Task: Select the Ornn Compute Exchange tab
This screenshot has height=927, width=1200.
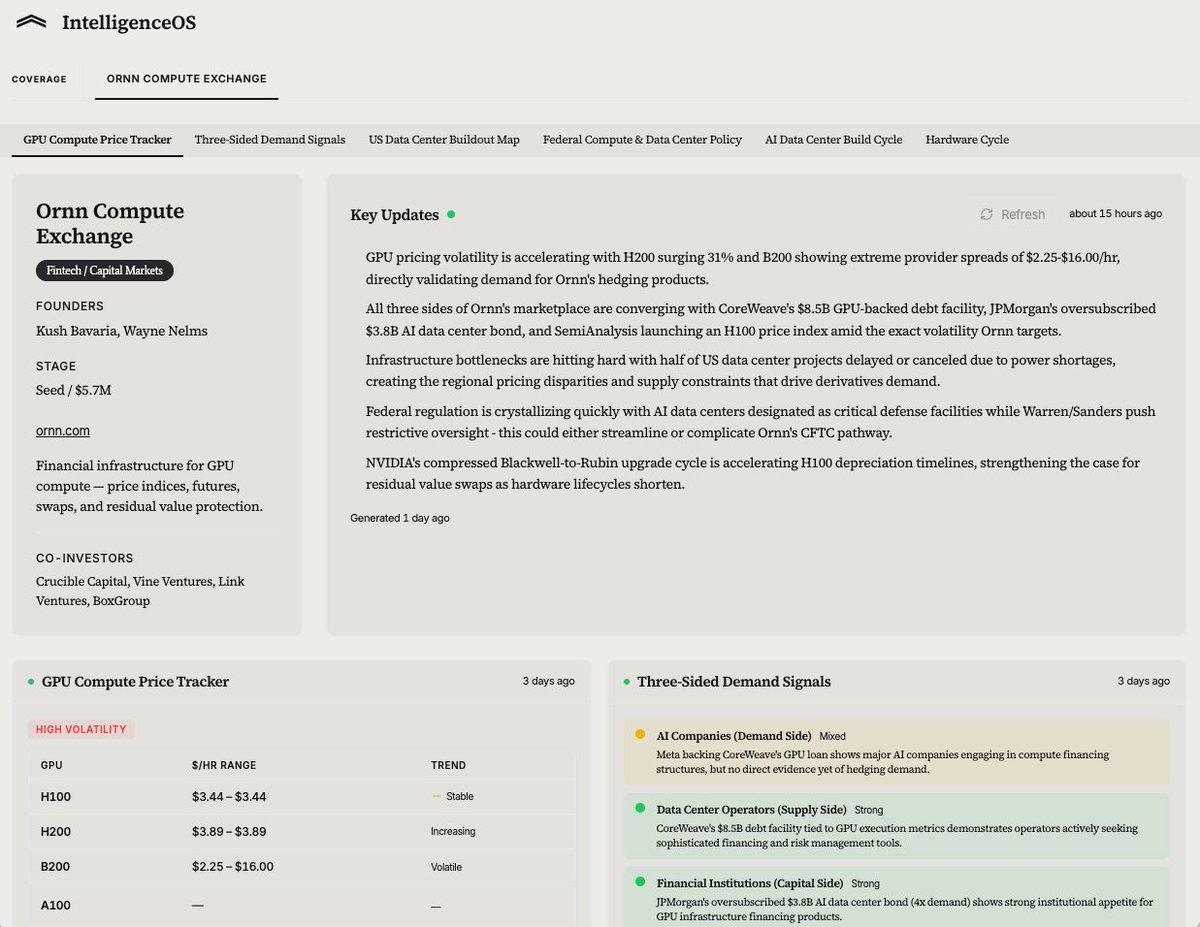Action: point(186,79)
